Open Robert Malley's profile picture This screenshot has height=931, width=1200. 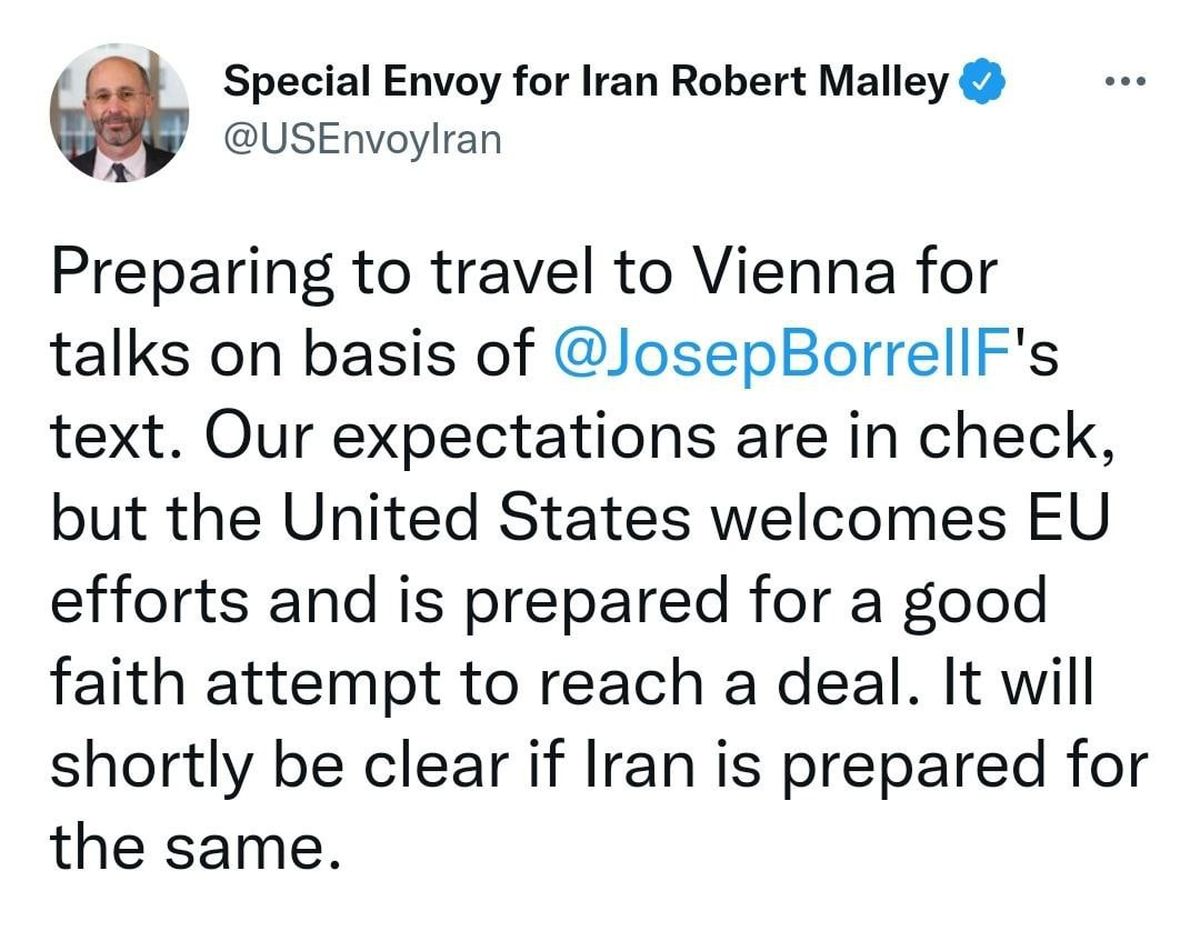click(x=120, y=113)
